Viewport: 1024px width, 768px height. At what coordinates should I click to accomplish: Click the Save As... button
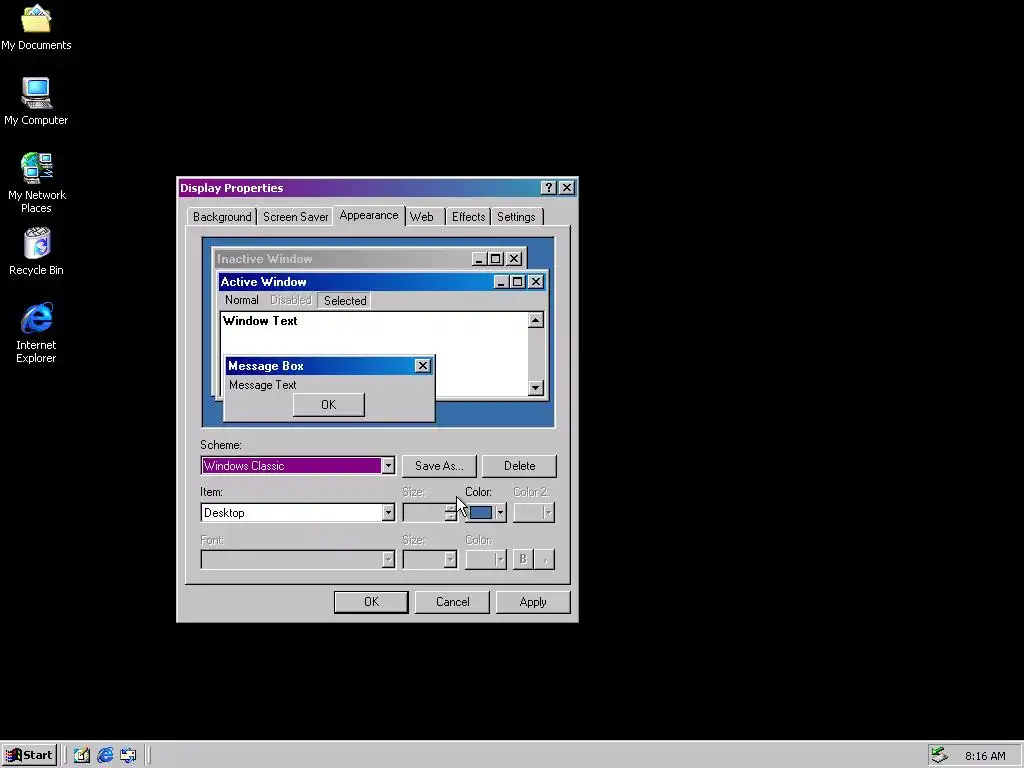(439, 466)
